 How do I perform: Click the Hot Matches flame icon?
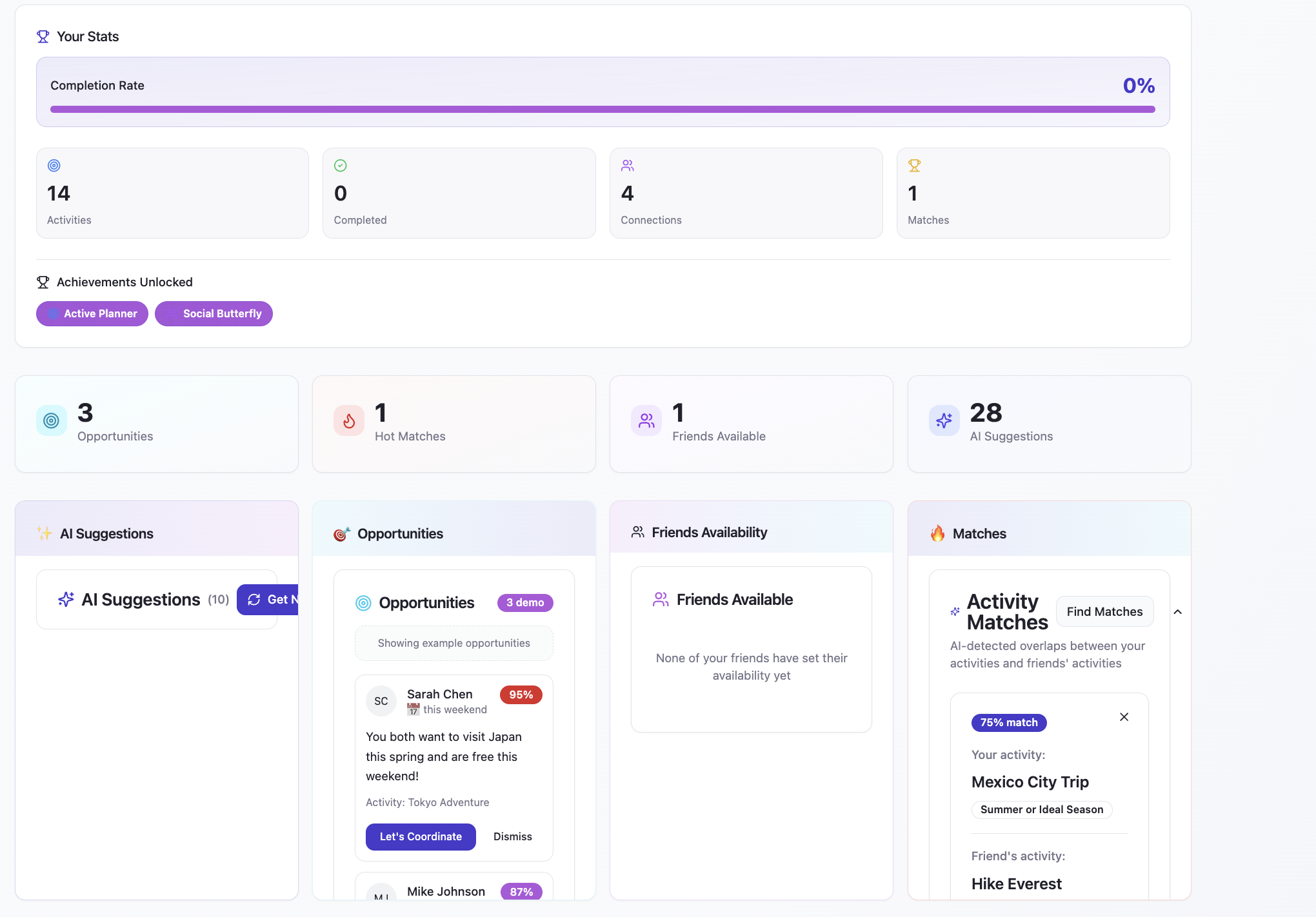(349, 421)
